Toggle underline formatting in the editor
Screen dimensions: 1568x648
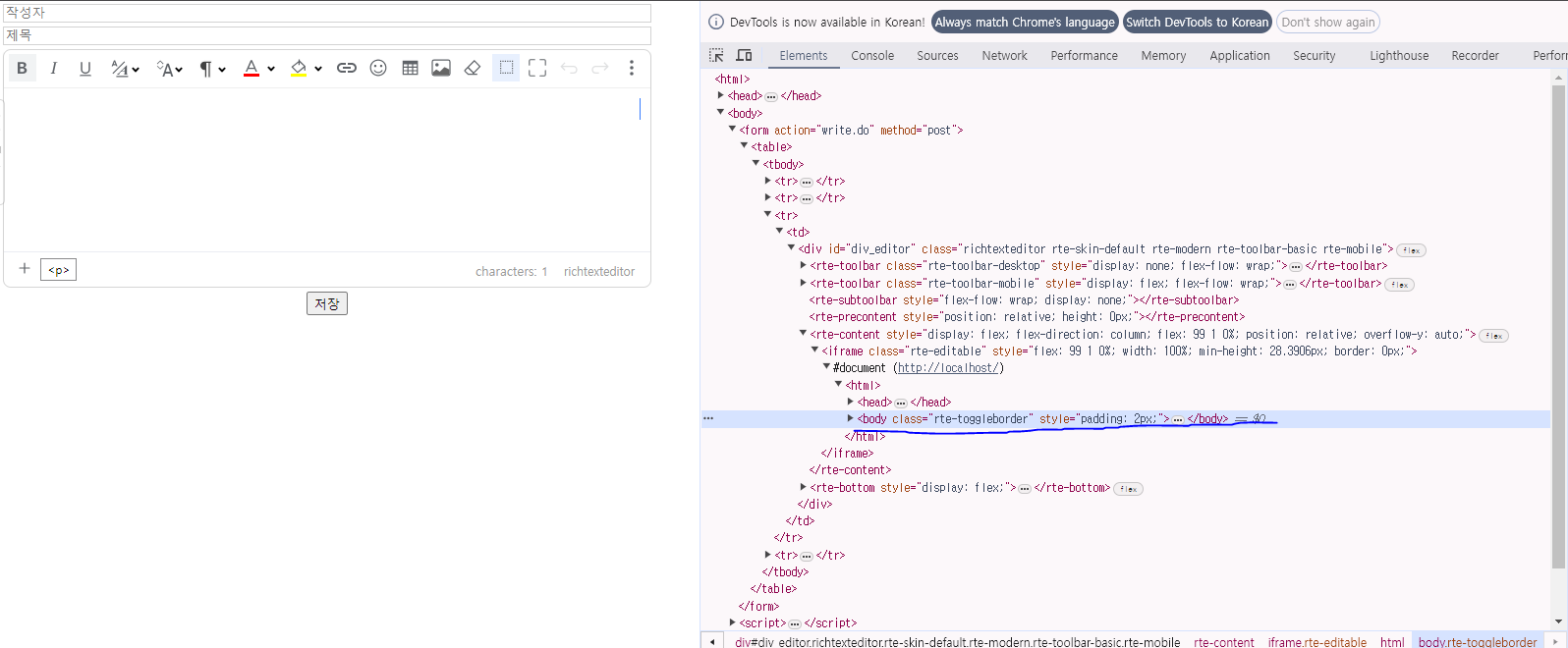coord(85,69)
